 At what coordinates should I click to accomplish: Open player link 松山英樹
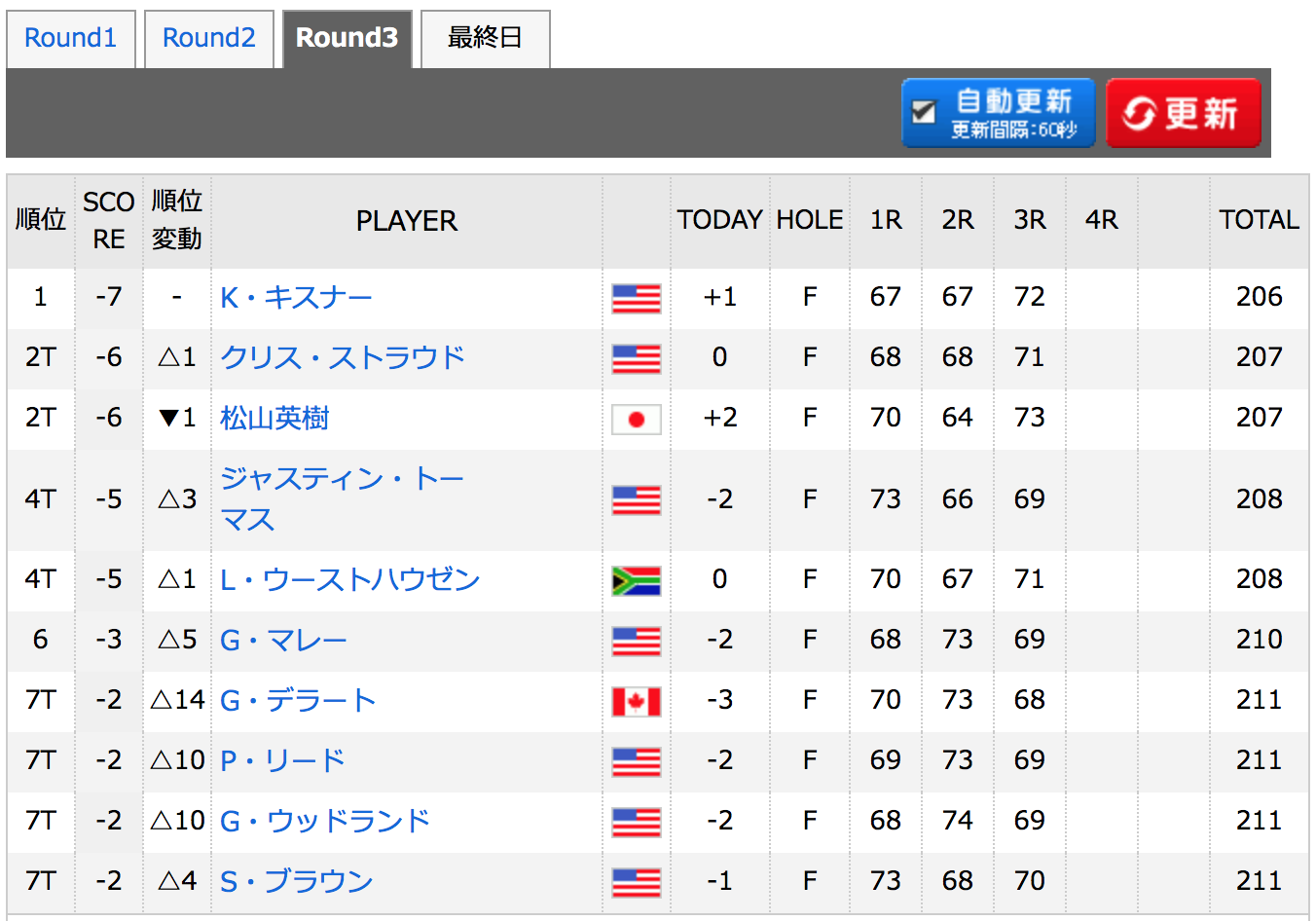(x=274, y=418)
